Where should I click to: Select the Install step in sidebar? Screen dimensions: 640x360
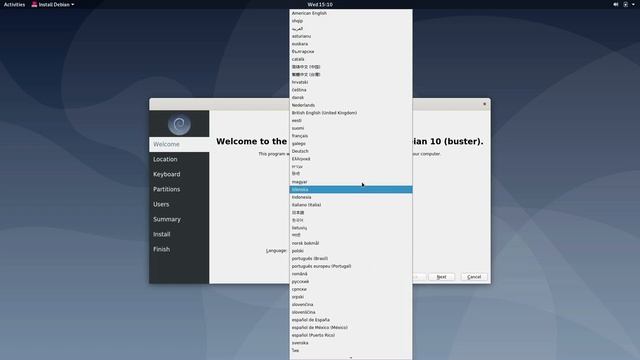[x=179, y=234]
